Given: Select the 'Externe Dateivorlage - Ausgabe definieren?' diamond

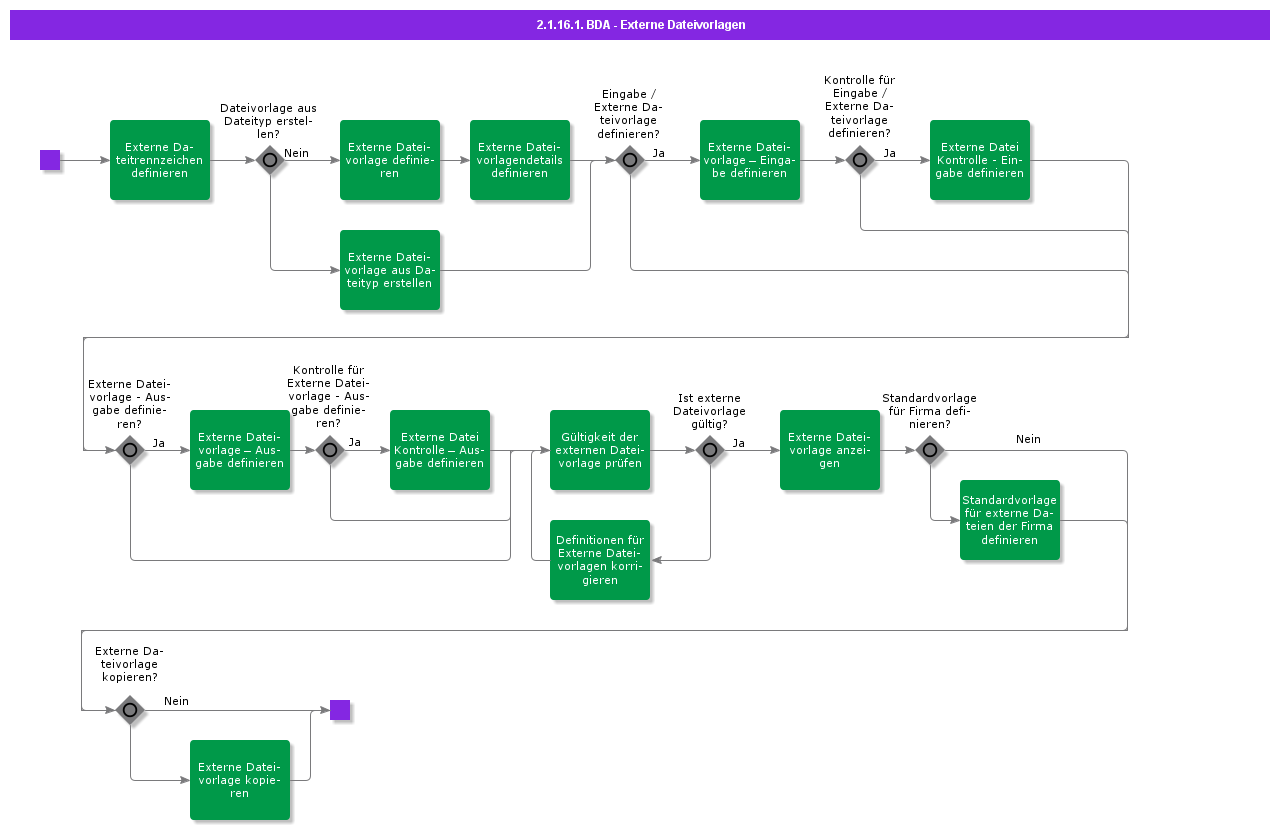Looking at the screenshot, I should coord(130,451).
